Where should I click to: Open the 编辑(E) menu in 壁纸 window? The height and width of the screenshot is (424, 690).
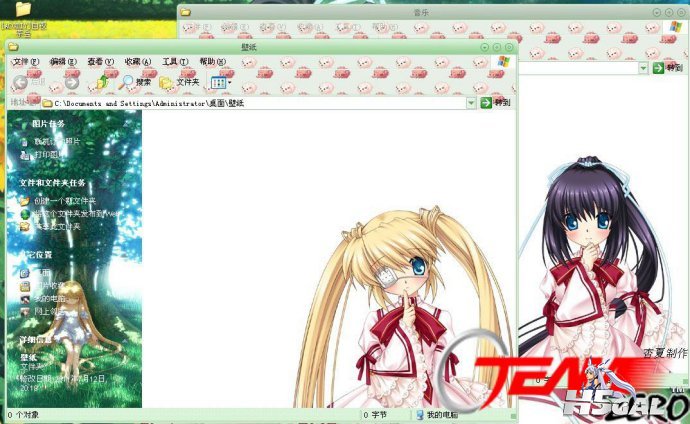point(63,62)
